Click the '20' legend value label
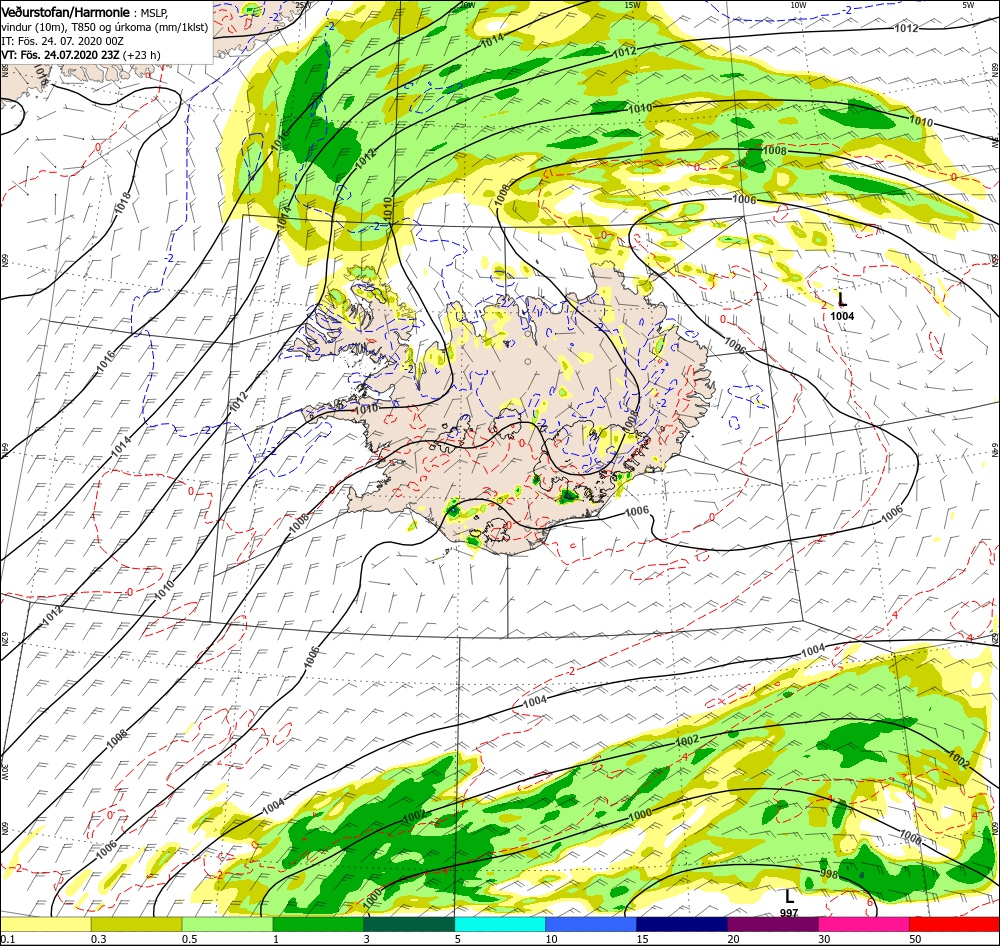 point(733,939)
